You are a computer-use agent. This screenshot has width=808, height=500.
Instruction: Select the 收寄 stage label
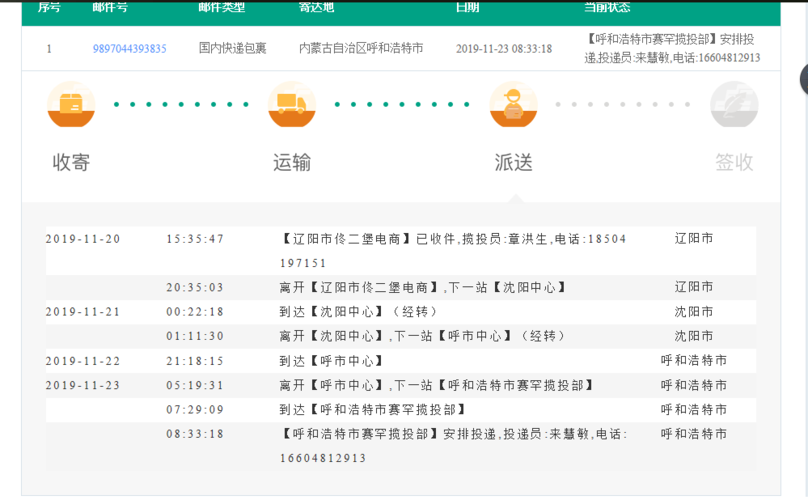pyautogui.click(x=71, y=162)
